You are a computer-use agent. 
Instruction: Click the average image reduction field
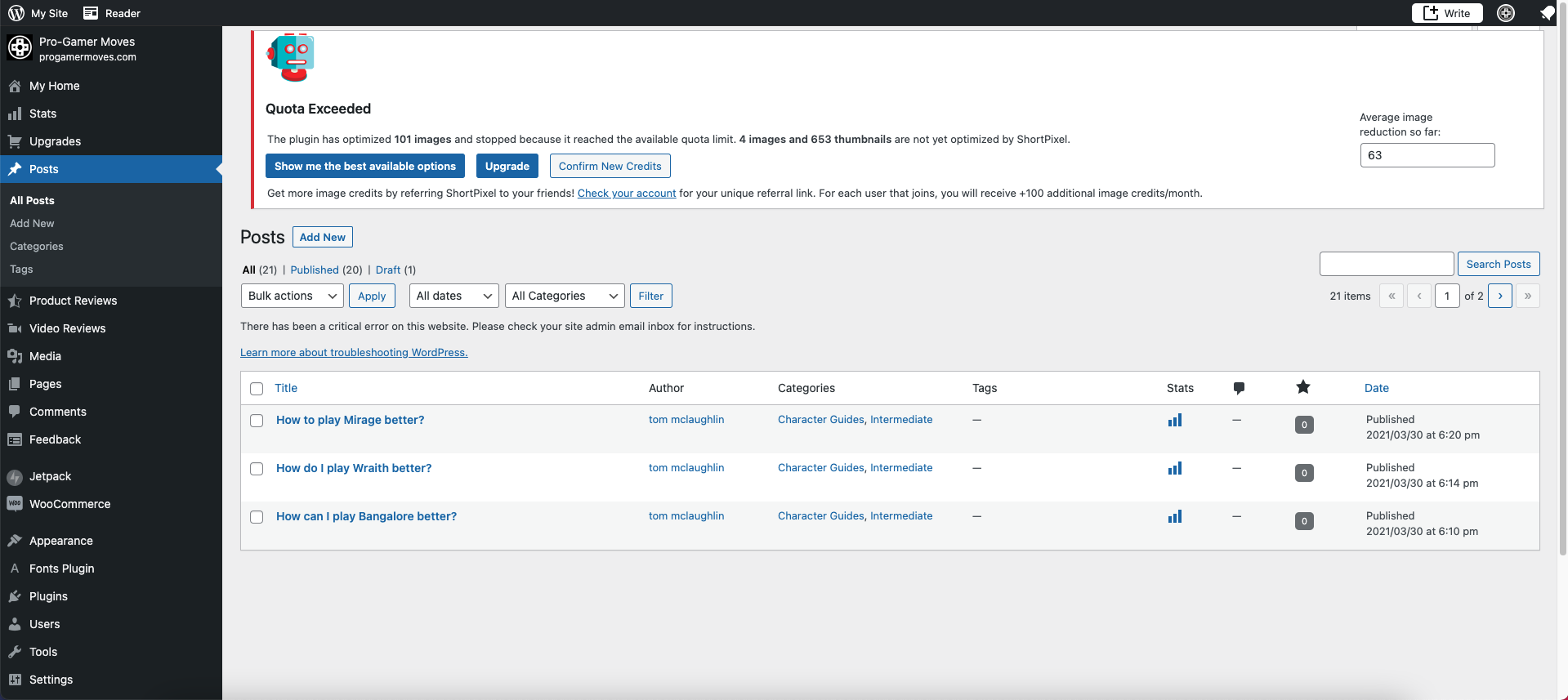1427,155
